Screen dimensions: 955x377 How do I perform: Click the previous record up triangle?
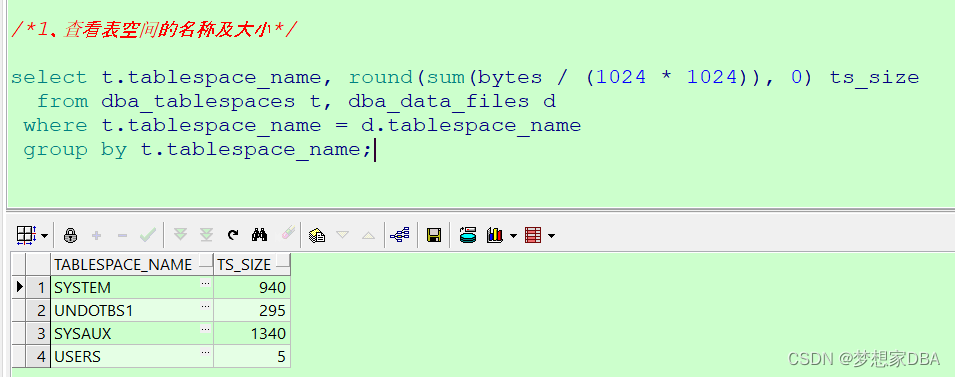click(368, 235)
